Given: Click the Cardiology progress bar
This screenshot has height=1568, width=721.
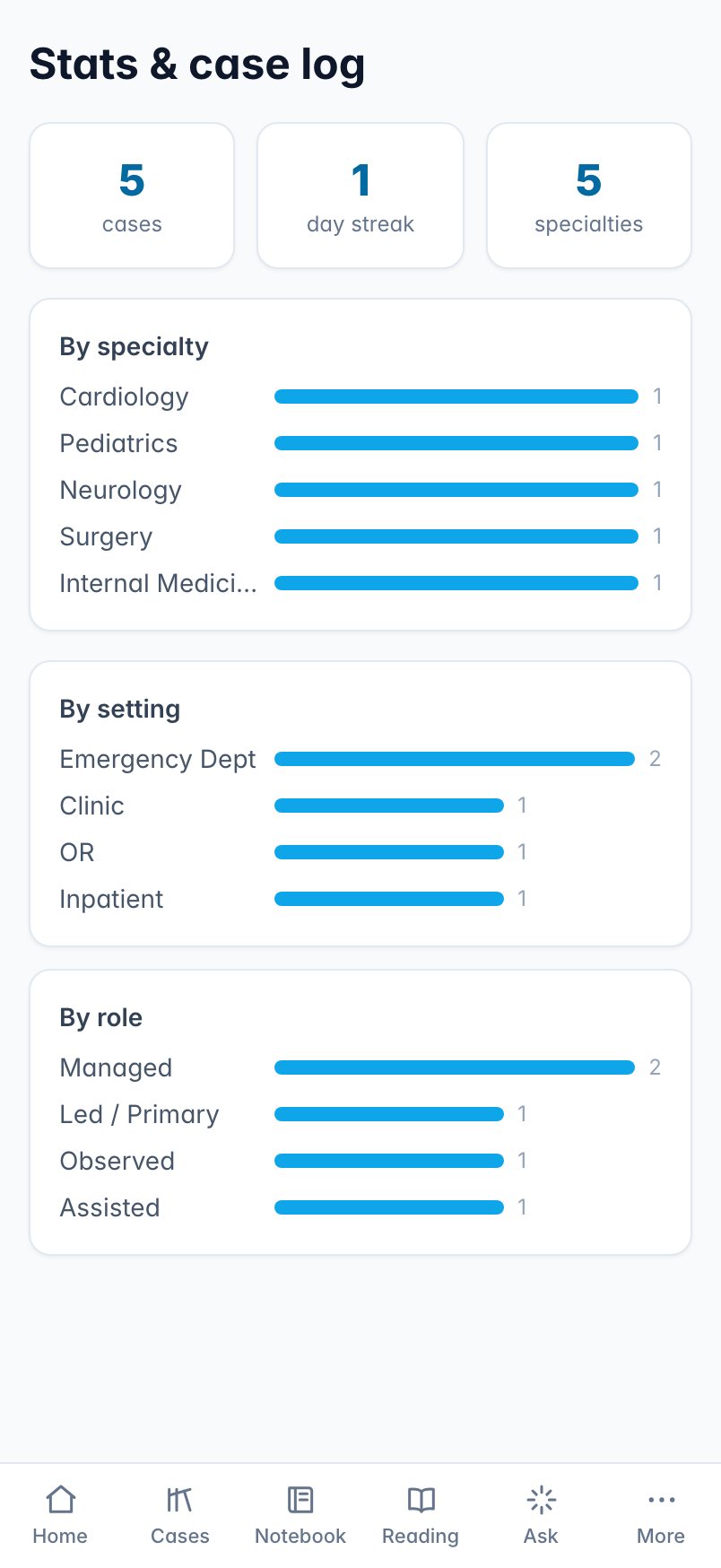Looking at the screenshot, I should pyautogui.click(x=456, y=396).
